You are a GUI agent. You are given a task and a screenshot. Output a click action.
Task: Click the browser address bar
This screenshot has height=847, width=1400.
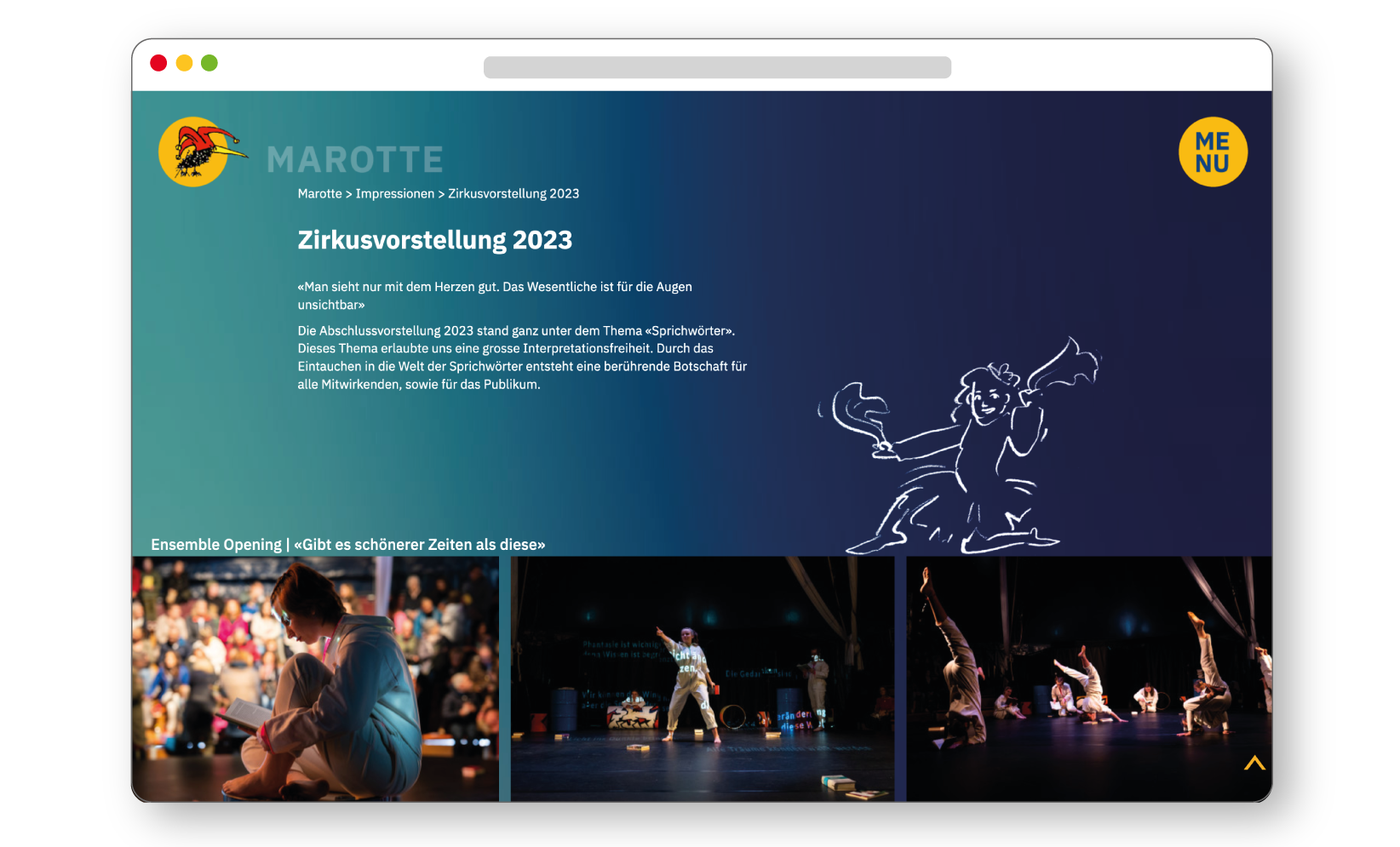[718, 66]
